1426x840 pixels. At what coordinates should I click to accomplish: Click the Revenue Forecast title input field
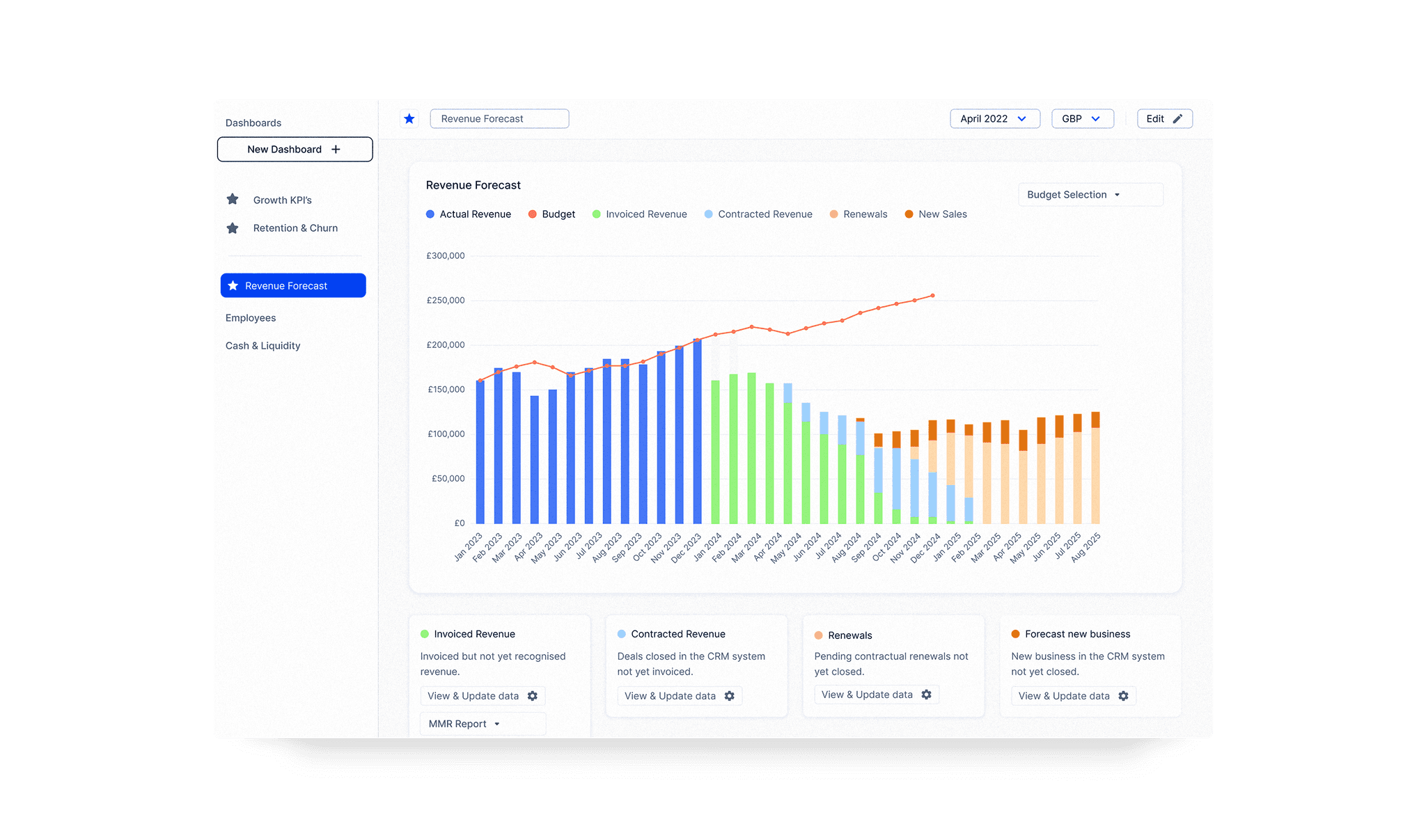point(499,119)
